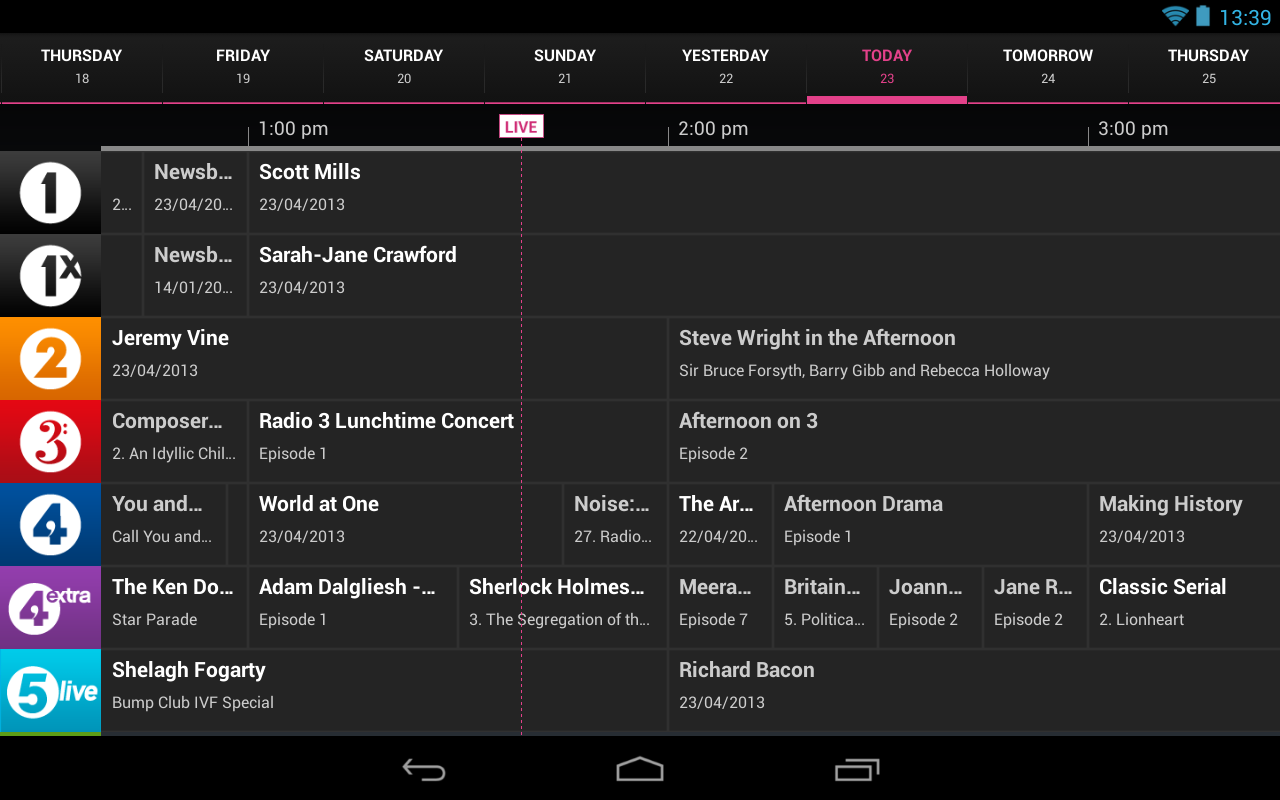This screenshot has height=800, width=1280.
Task: Switch to the Tomorrow 24 tab
Action: point(1048,67)
